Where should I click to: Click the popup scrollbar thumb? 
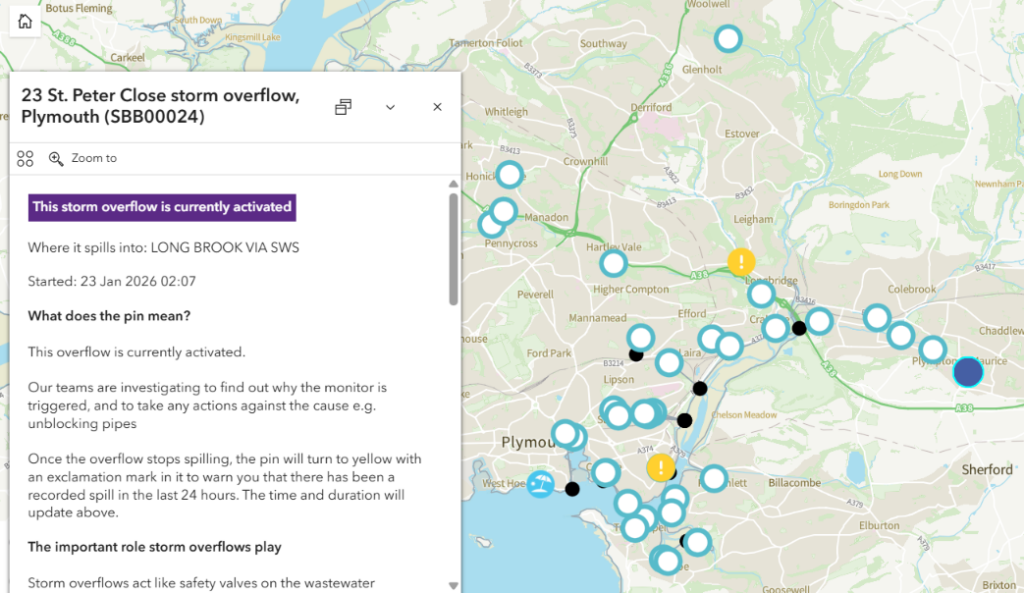(x=453, y=248)
